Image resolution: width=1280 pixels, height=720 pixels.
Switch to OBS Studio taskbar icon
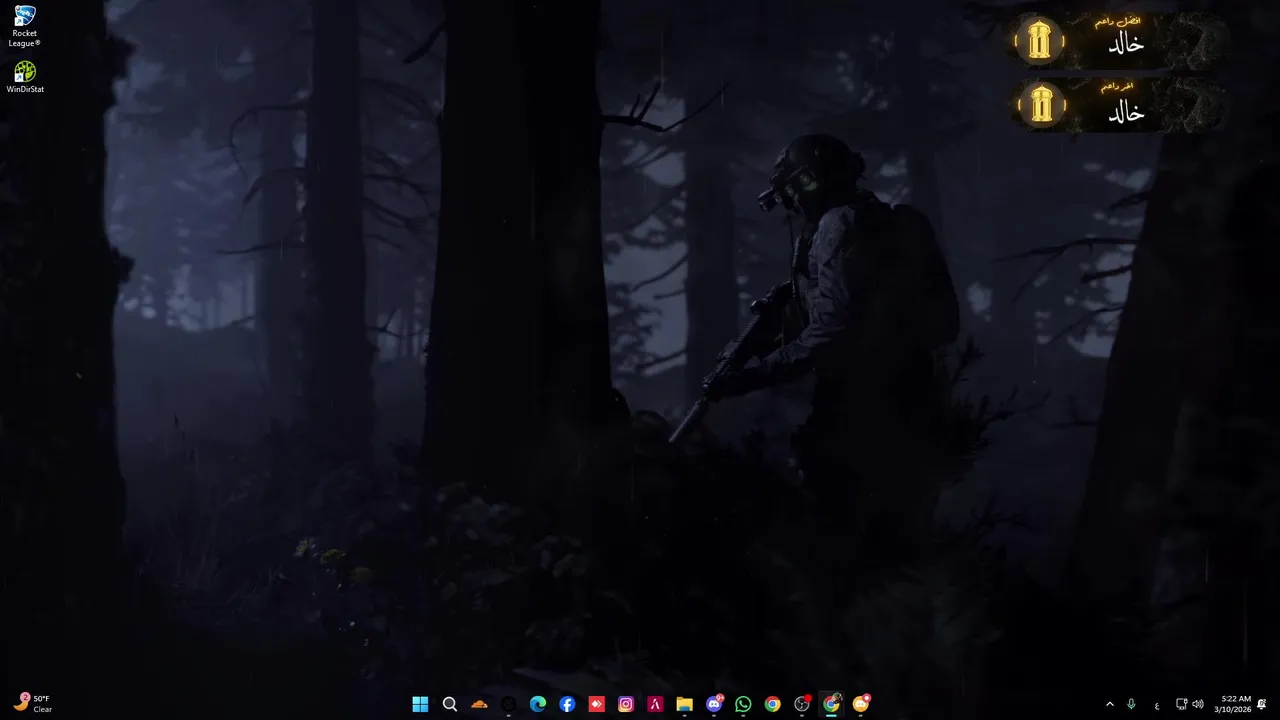click(802, 704)
